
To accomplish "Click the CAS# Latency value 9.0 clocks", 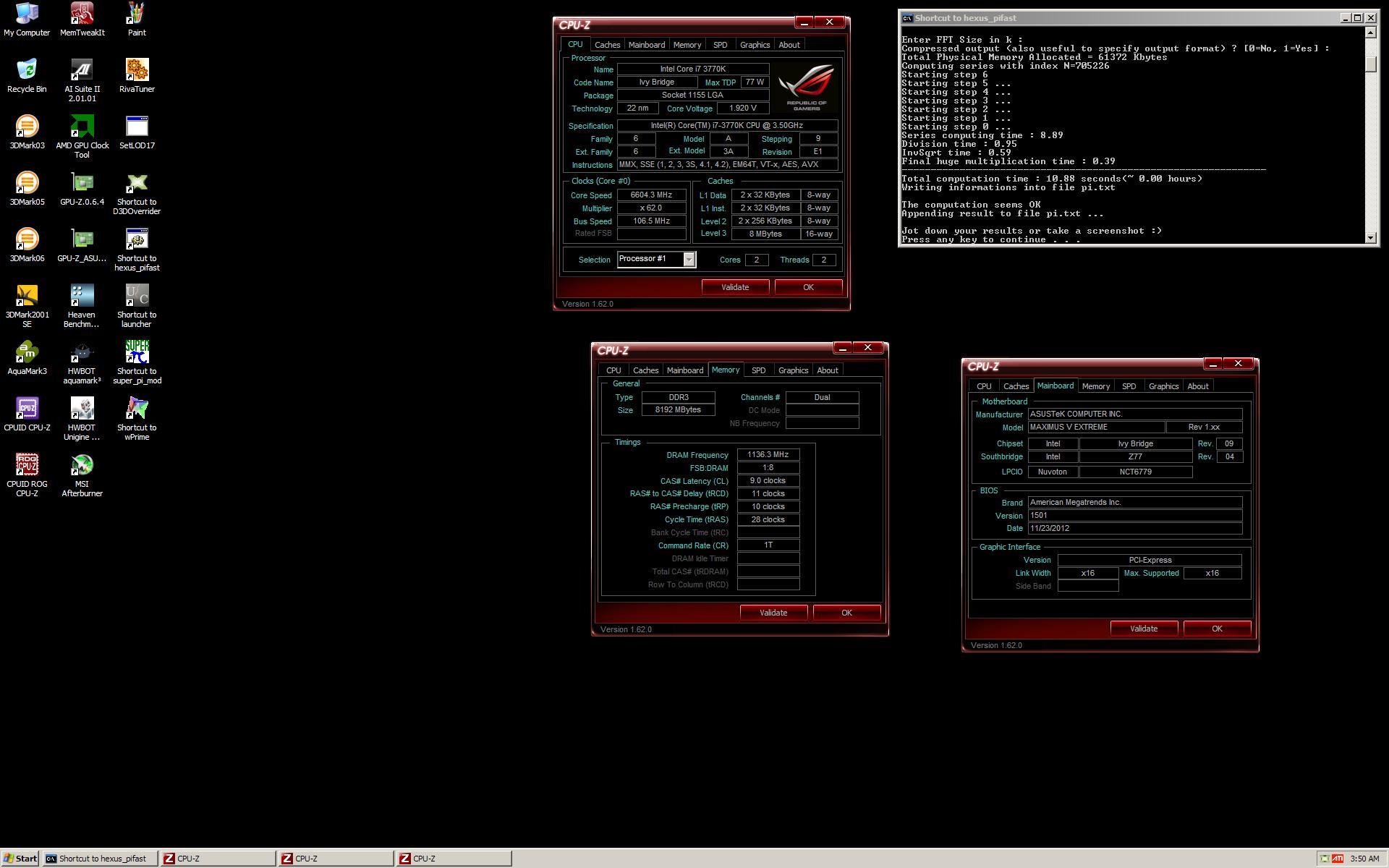I will [x=768, y=481].
